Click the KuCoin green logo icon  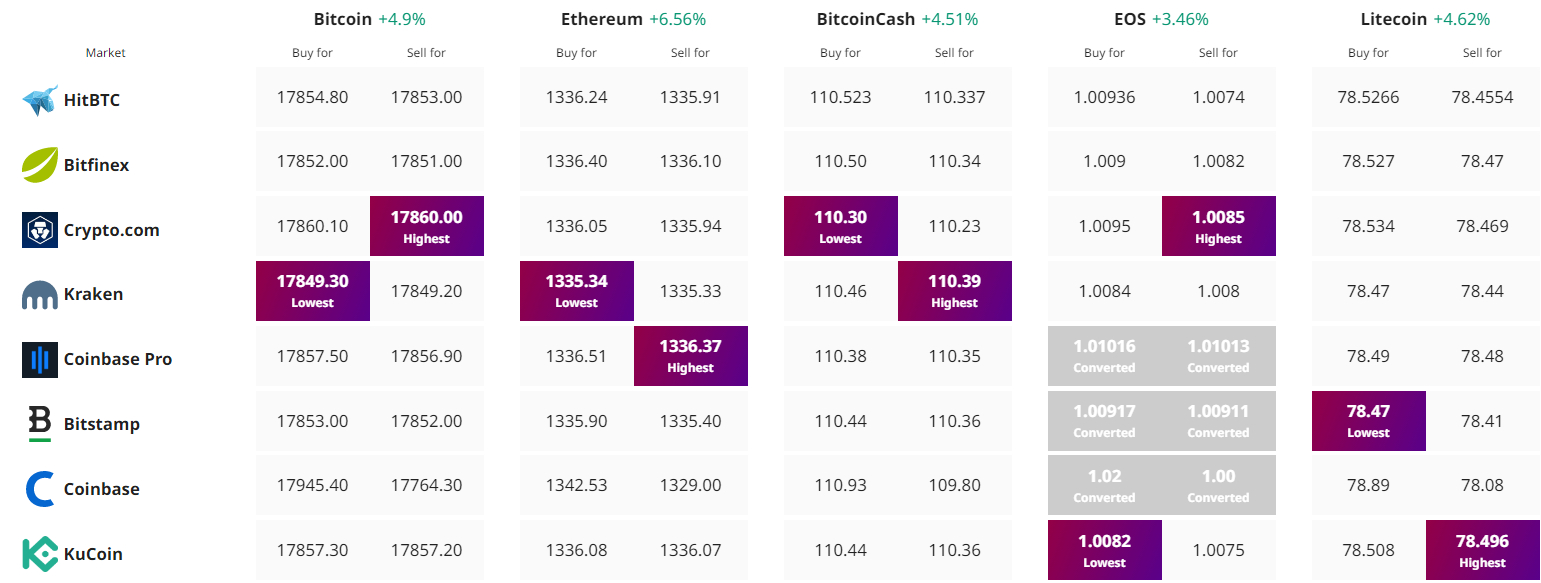[x=40, y=554]
